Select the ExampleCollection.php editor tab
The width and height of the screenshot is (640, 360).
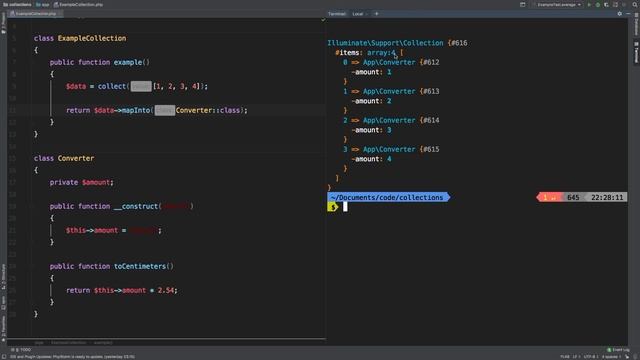36,13
